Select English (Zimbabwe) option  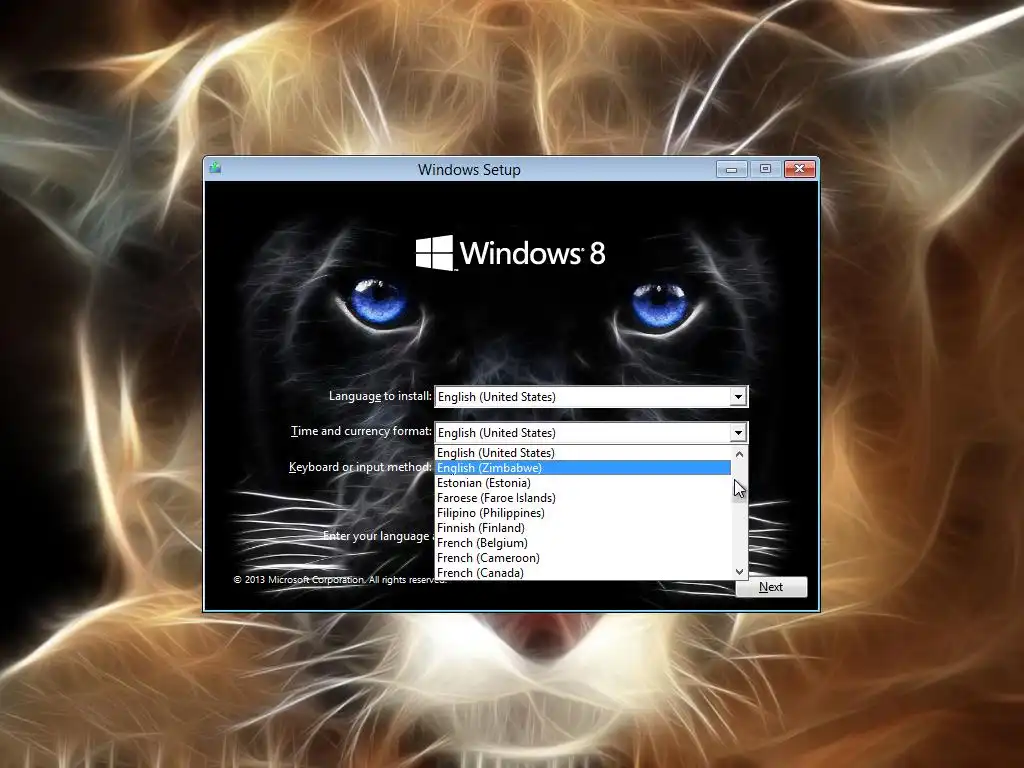(583, 468)
